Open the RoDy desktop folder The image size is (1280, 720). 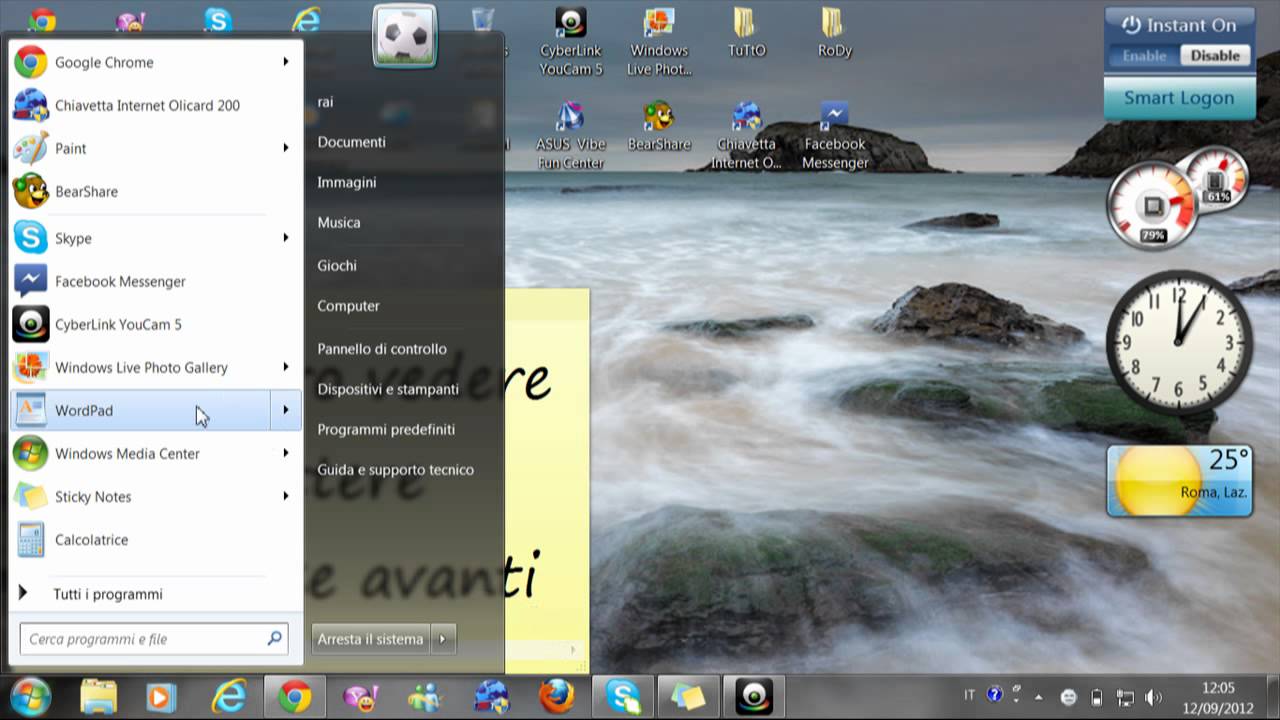tap(834, 32)
